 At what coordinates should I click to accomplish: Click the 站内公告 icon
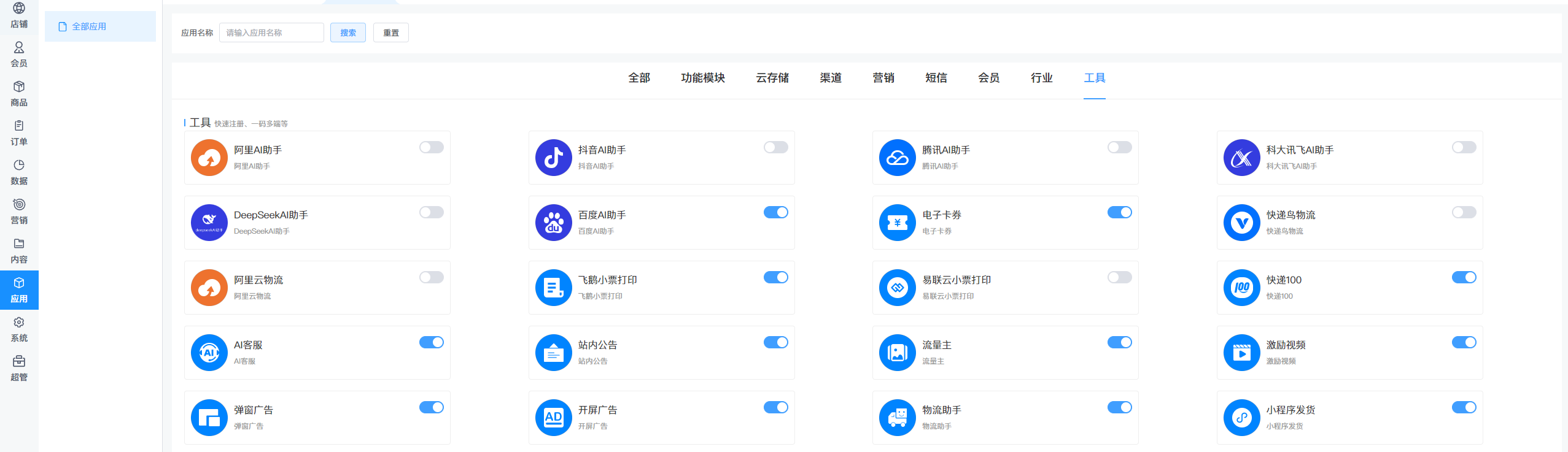[x=554, y=353]
